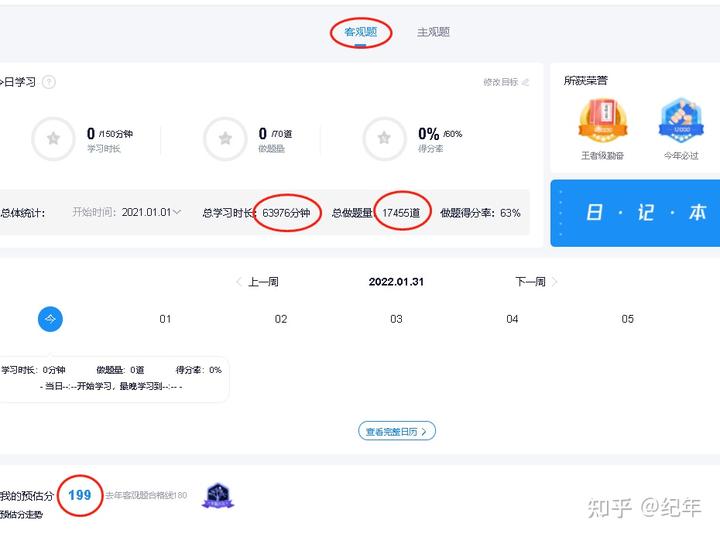This screenshot has width=720, height=537.
Task: Click 修改目标 edit link
Action: point(506,82)
